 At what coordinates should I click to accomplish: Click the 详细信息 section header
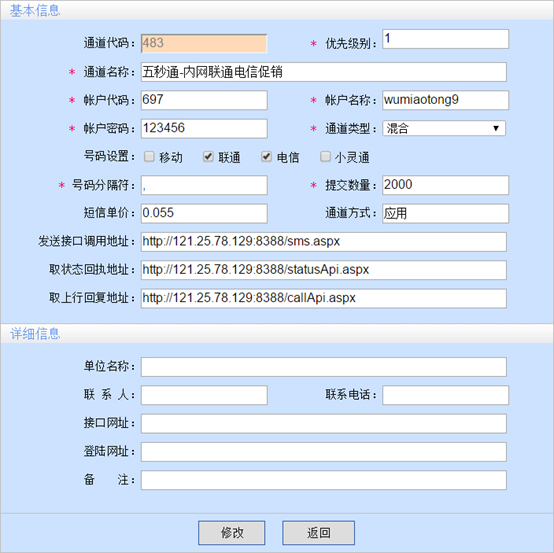click(35, 334)
